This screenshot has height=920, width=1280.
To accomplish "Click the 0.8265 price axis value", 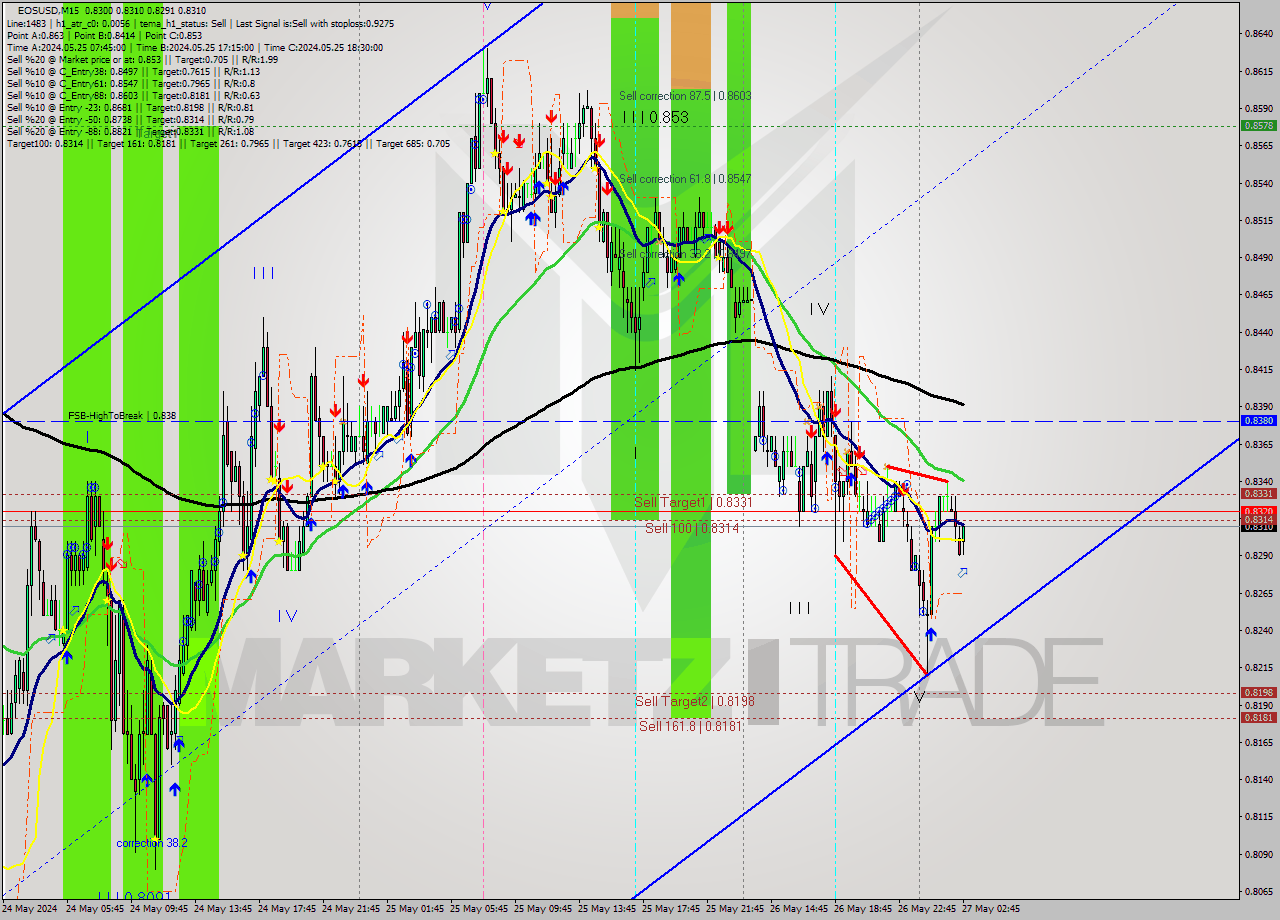I will 1258,593.
